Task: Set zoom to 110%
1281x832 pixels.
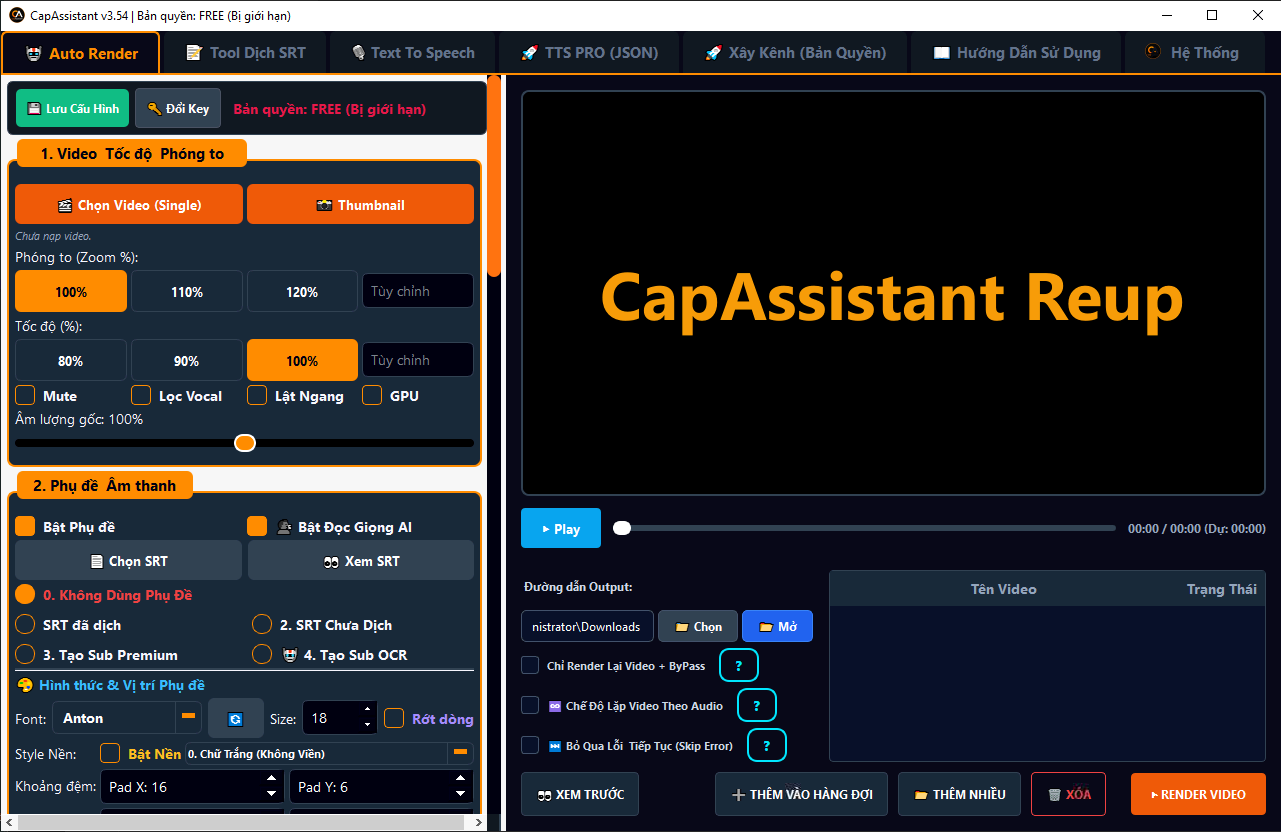Action: 187,292
